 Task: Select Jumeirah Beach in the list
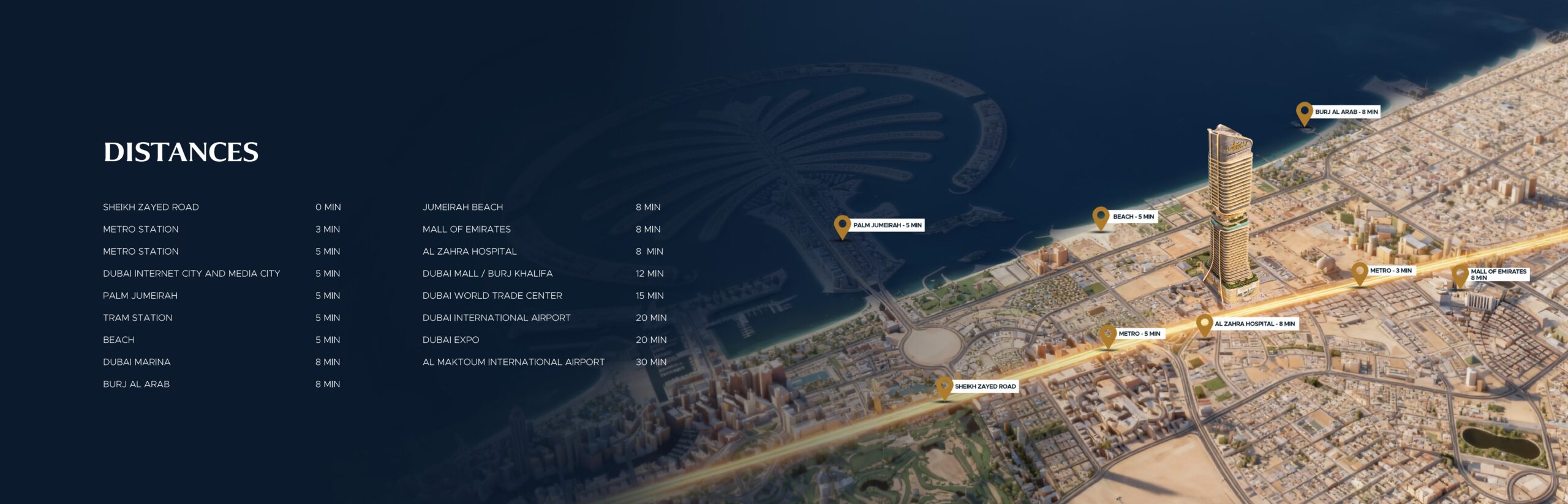pos(462,207)
